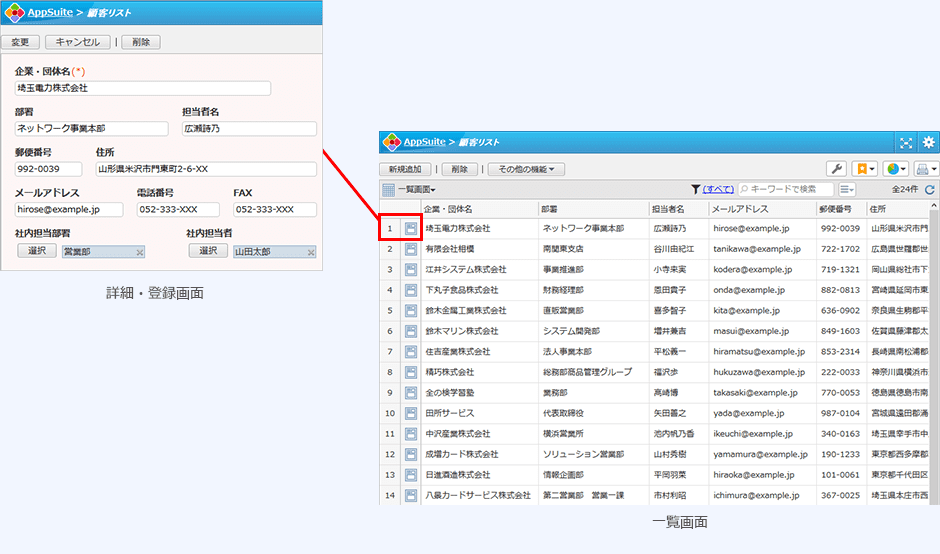This screenshot has height=554, width=940.
Task: Open the settings gear in list header
Action: pyautogui.click(x=928, y=143)
